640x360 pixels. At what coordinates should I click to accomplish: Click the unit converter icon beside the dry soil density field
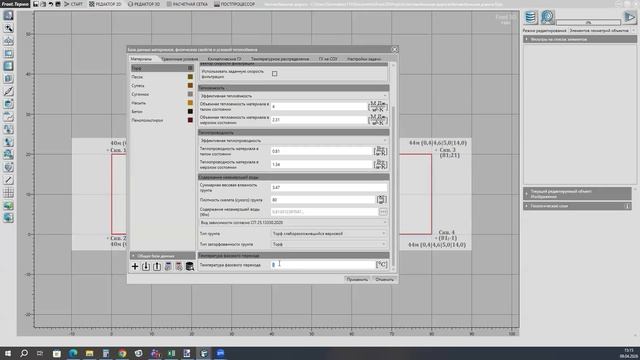coord(381,200)
